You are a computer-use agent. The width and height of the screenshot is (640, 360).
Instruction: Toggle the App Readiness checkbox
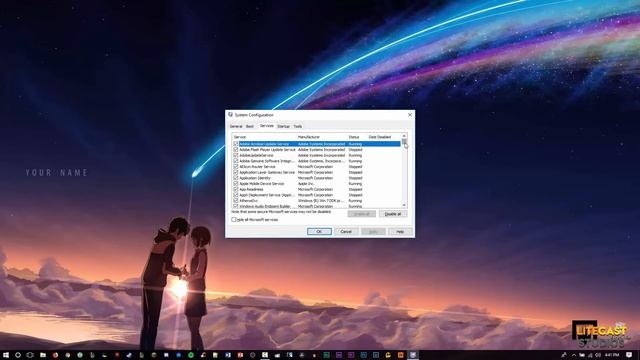tap(236, 189)
